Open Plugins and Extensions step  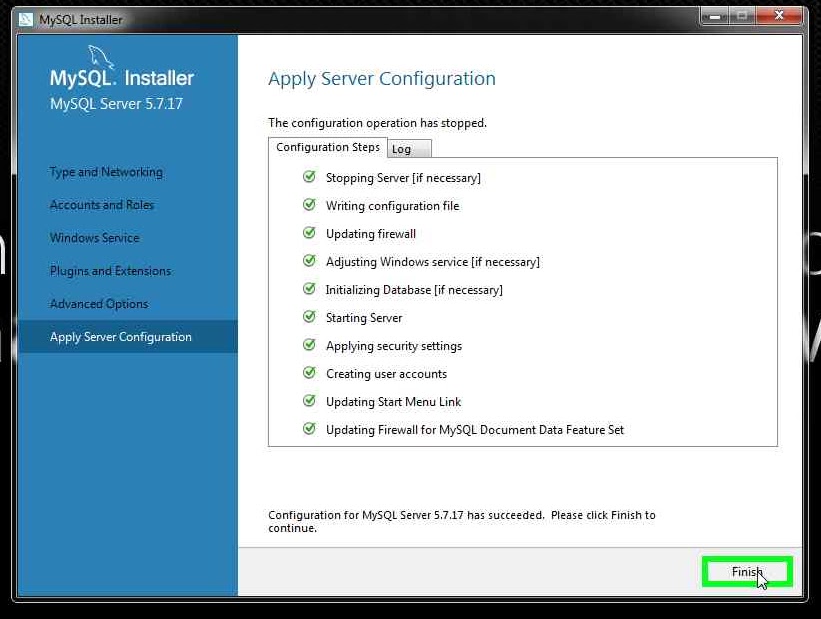click(110, 271)
